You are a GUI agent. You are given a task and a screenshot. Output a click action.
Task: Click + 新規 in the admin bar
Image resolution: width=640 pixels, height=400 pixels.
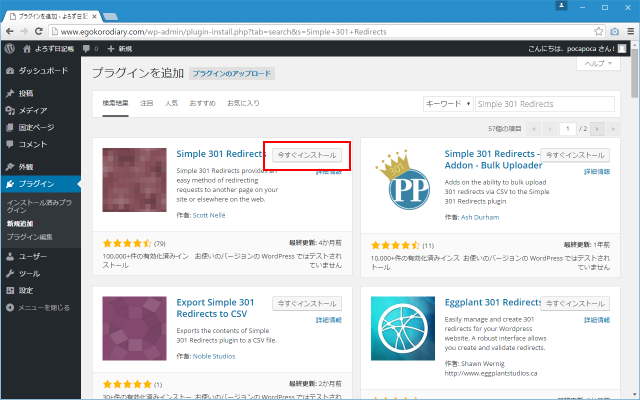[x=118, y=47]
